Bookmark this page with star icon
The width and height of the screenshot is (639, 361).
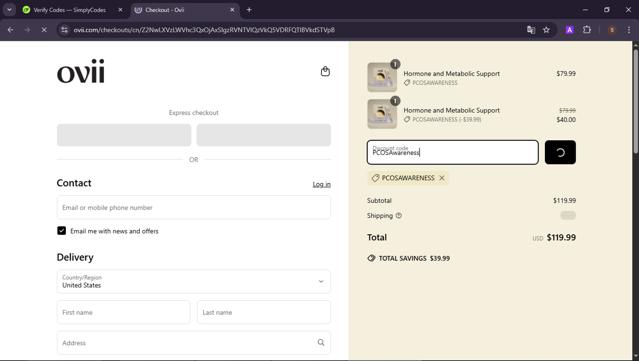546,30
